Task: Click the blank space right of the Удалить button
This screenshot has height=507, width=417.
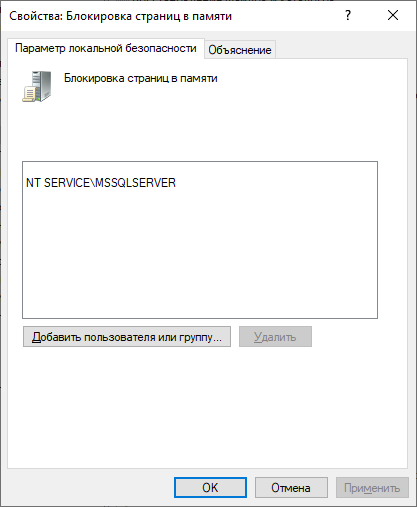Action: coord(357,337)
